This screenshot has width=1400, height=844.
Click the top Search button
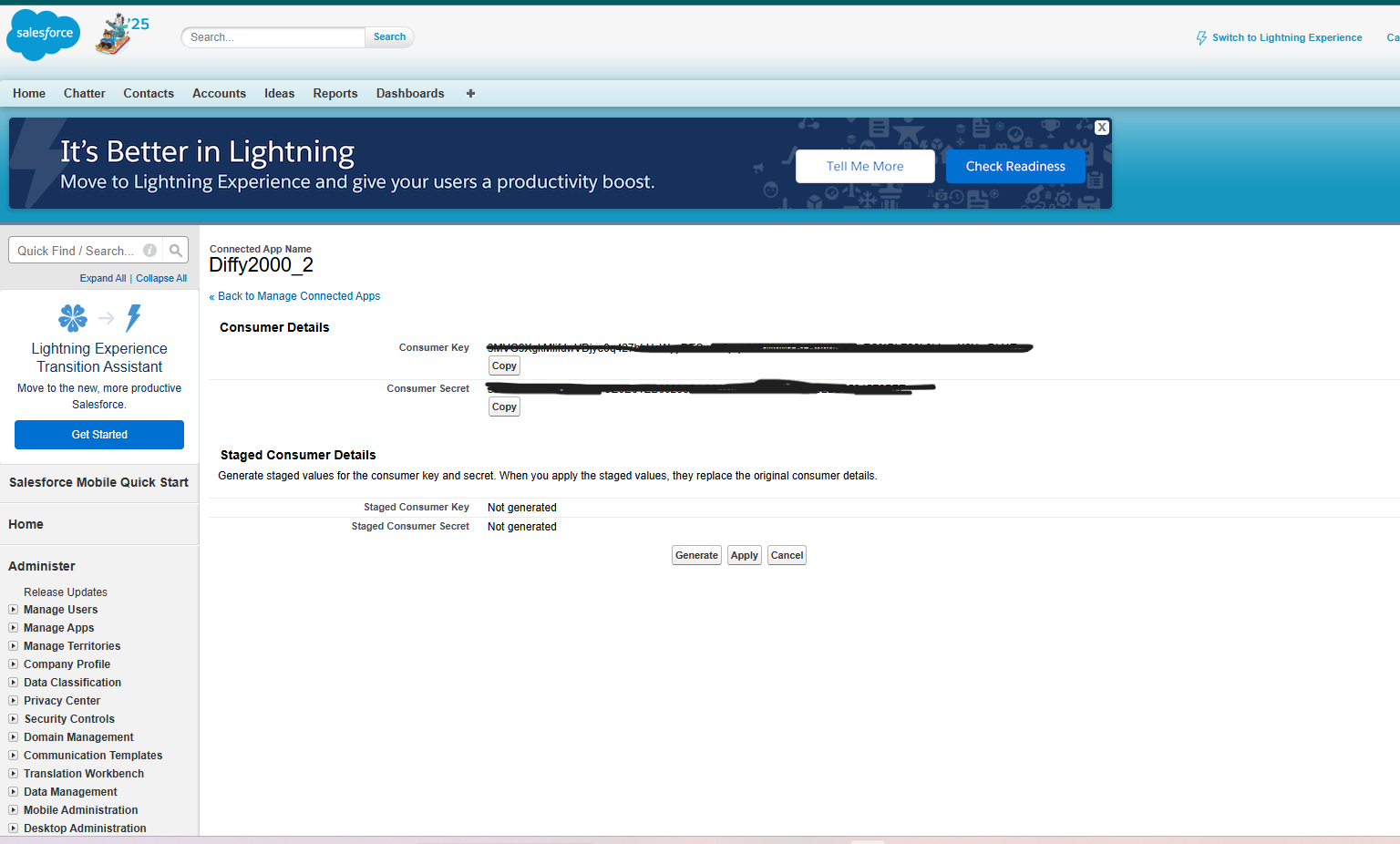[389, 37]
